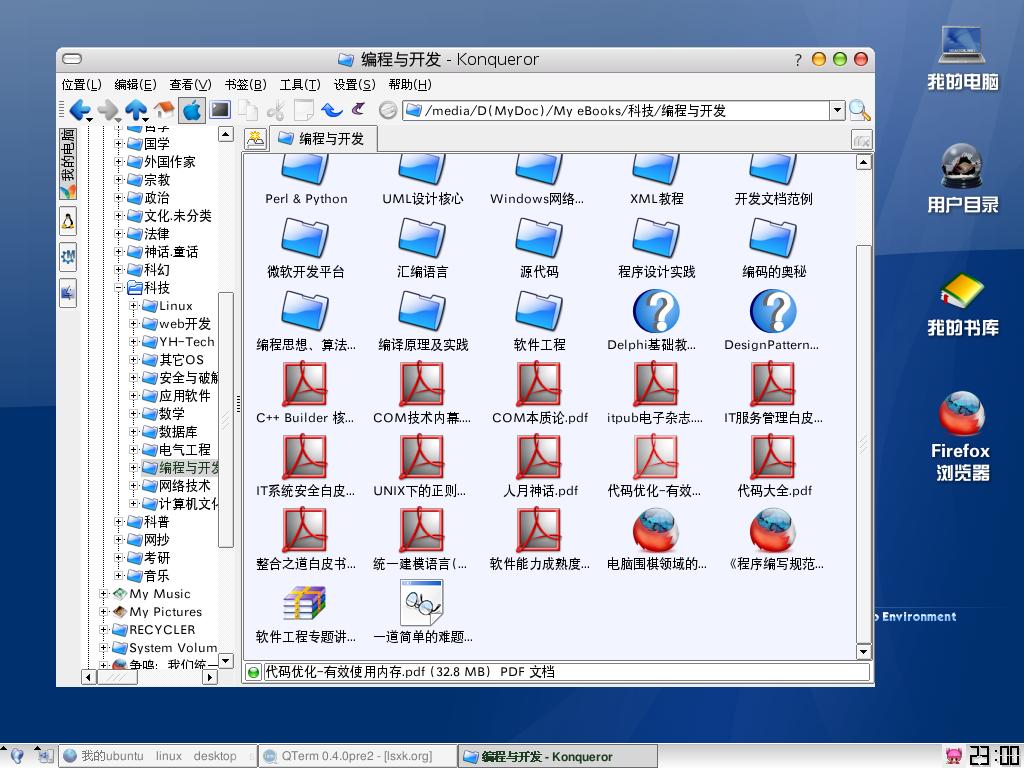
Task: Open the 汇编语言 folder
Action: pos(423,249)
